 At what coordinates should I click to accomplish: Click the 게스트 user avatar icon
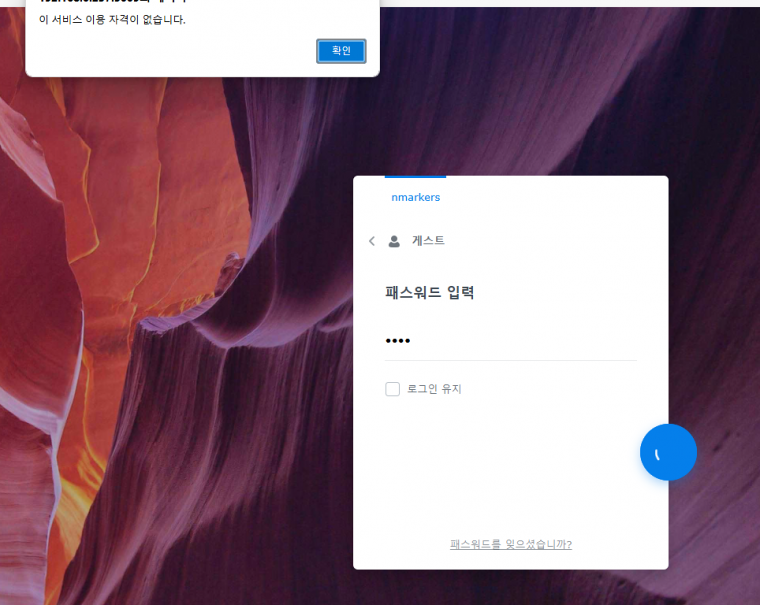[x=394, y=241]
